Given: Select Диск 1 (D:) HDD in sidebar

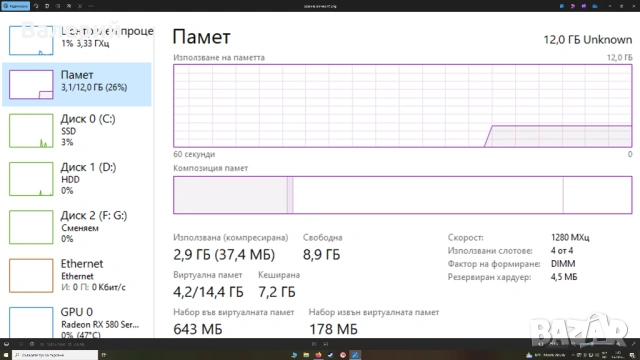Looking at the screenshot, I should [77, 179].
